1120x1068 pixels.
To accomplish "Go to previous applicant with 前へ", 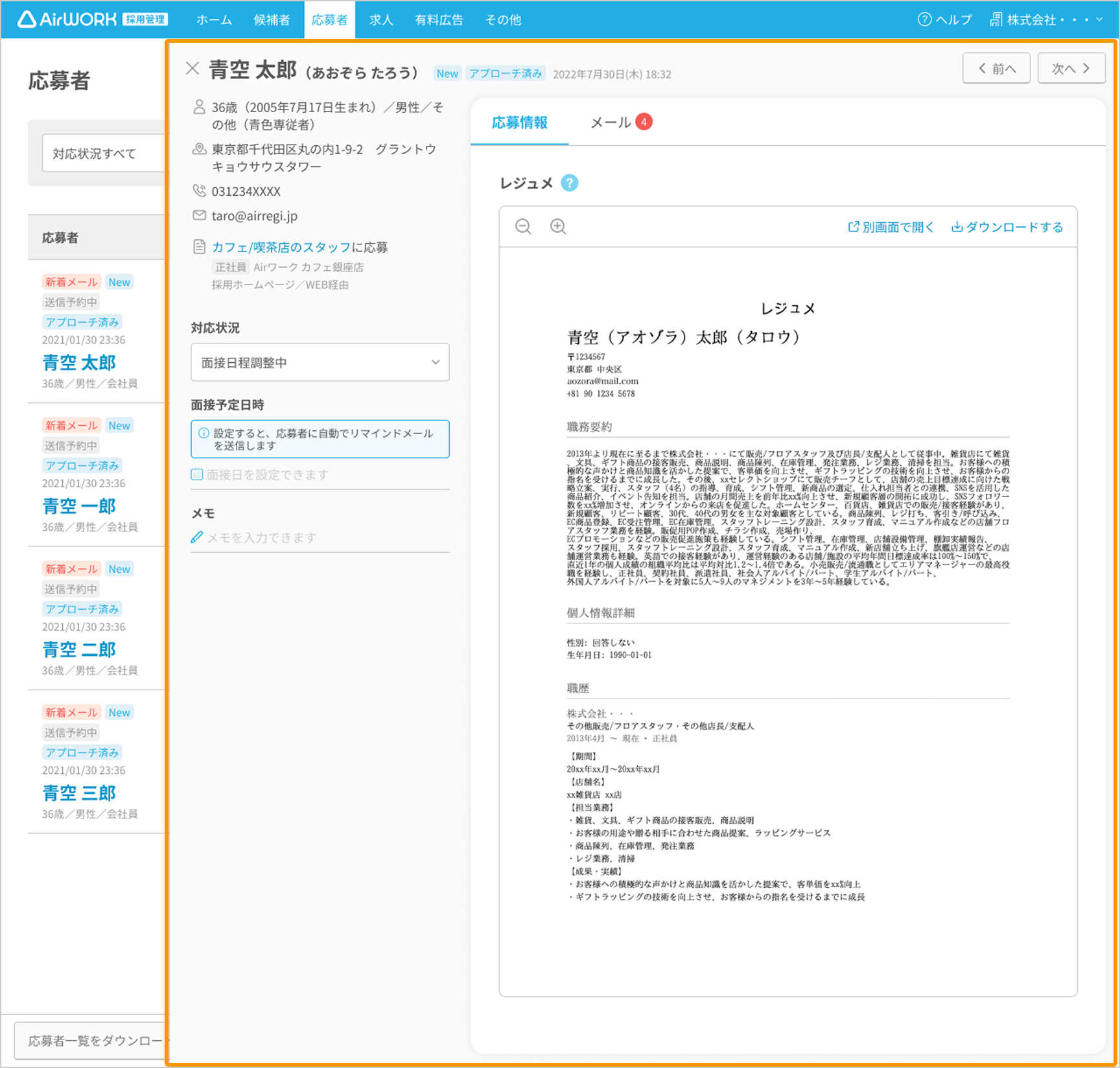I will pyautogui.click(x=997, y=68).
